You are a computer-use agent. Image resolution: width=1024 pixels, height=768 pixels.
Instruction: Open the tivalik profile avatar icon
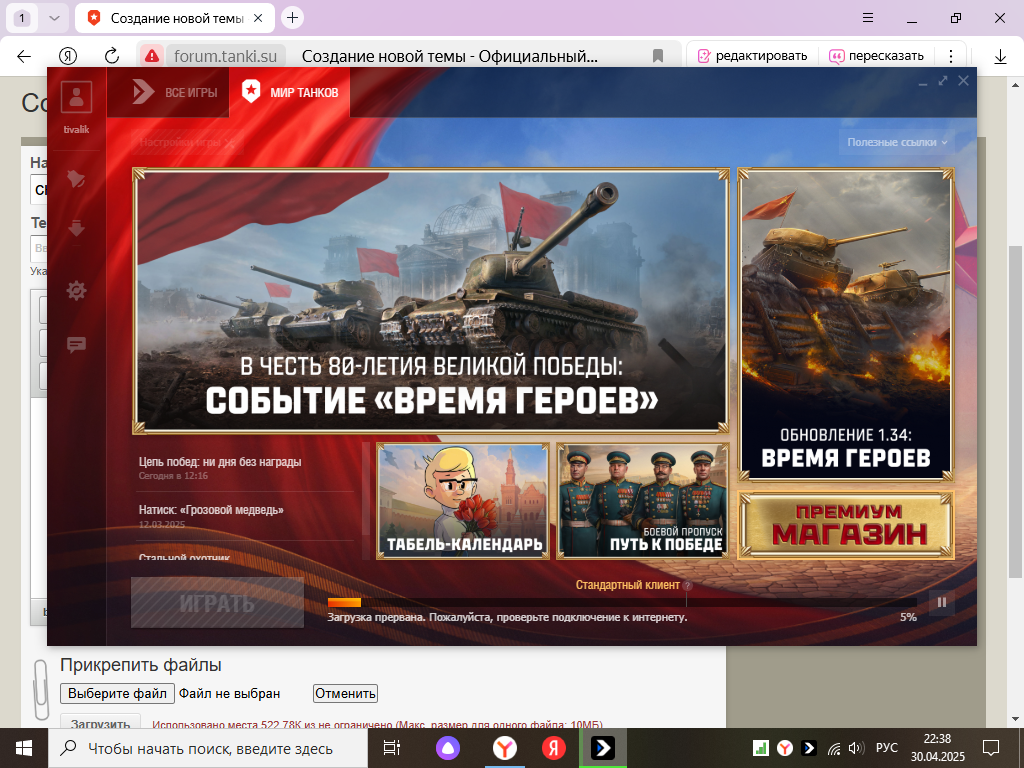click(x=76, y=97)
